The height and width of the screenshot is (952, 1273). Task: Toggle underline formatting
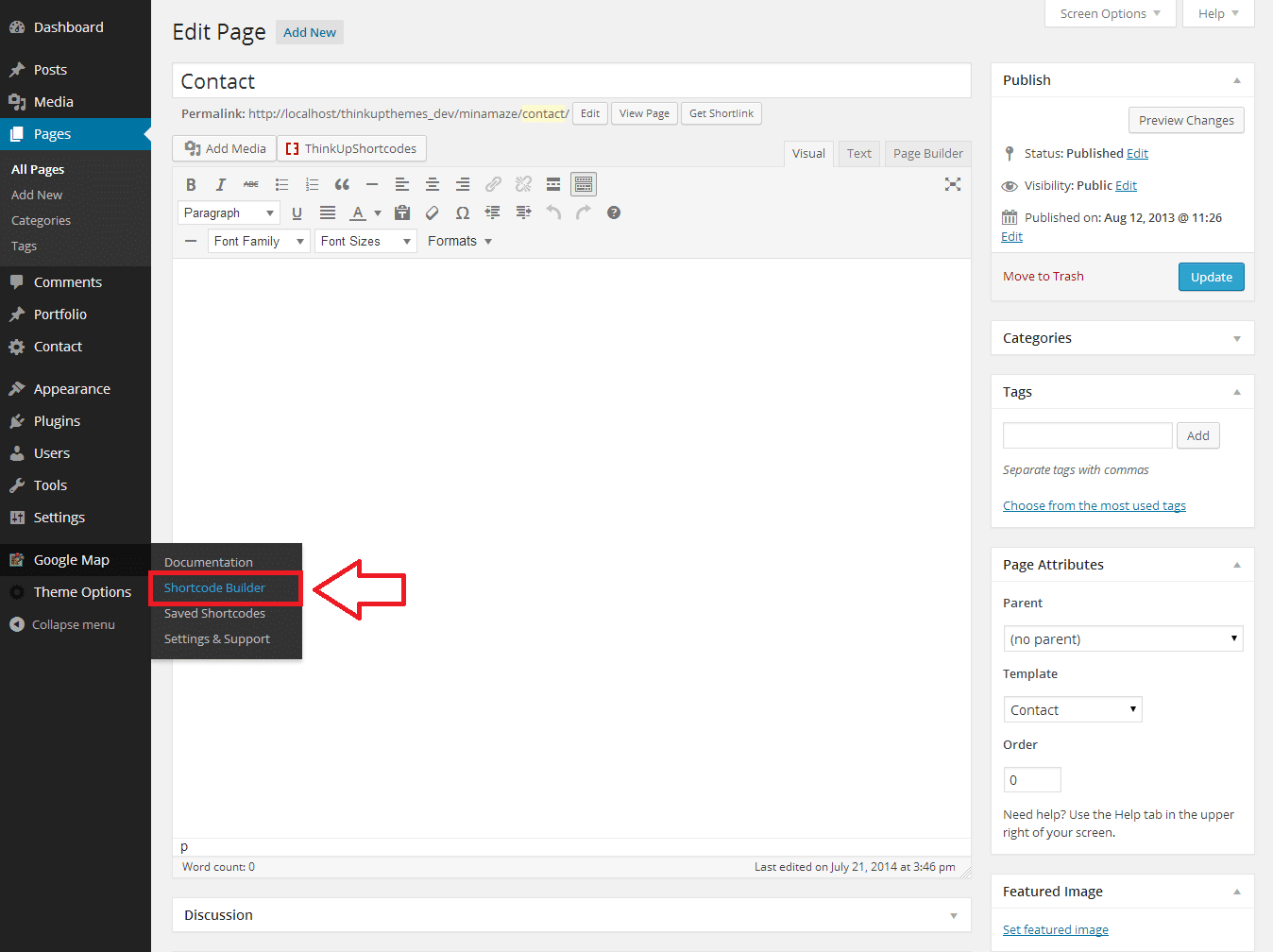(297, 213)
